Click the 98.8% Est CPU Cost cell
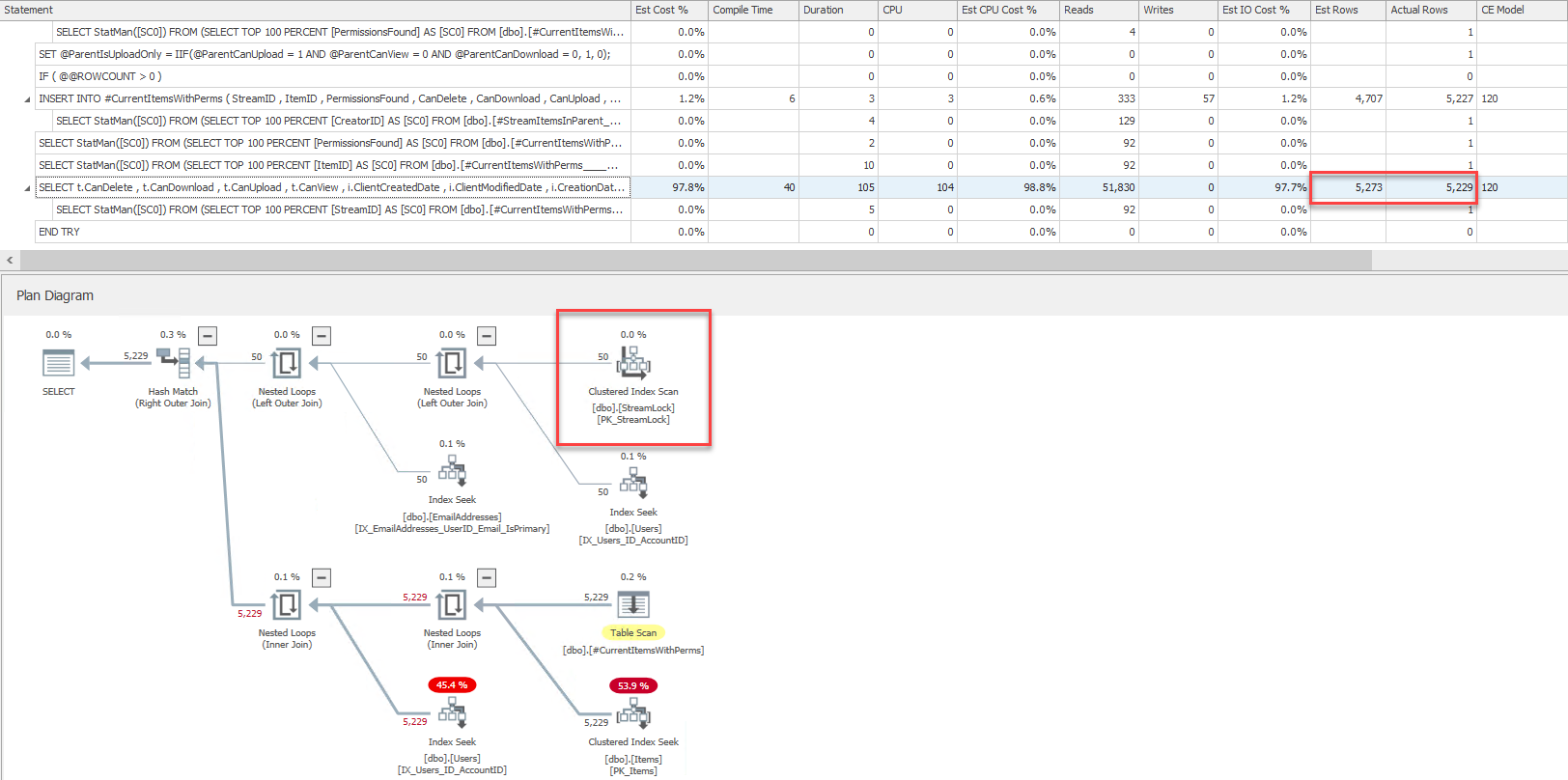The height and width of the screenshot is (780, 1568). (x=1008, y=187)
